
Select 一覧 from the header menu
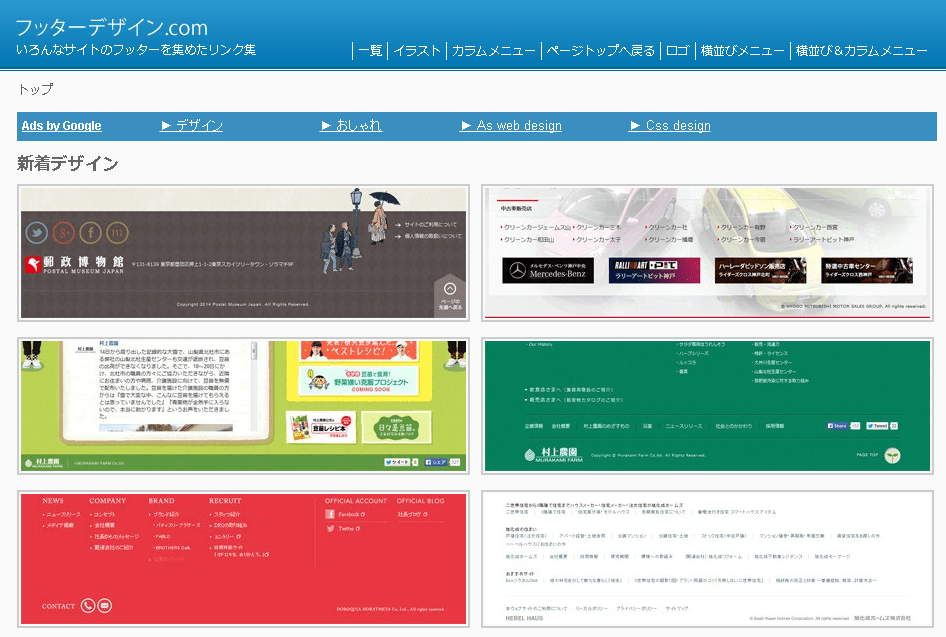pos(370,48)
